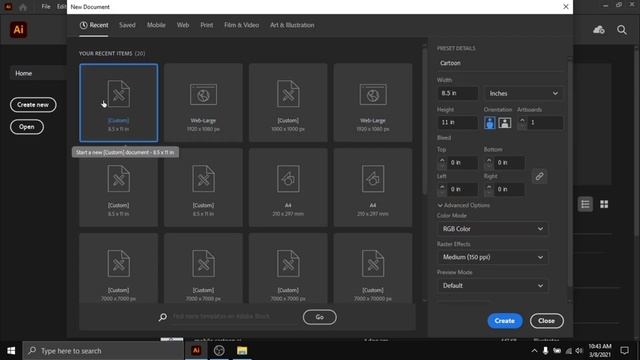Open the Preview Mode dropdown

point(493,286)
